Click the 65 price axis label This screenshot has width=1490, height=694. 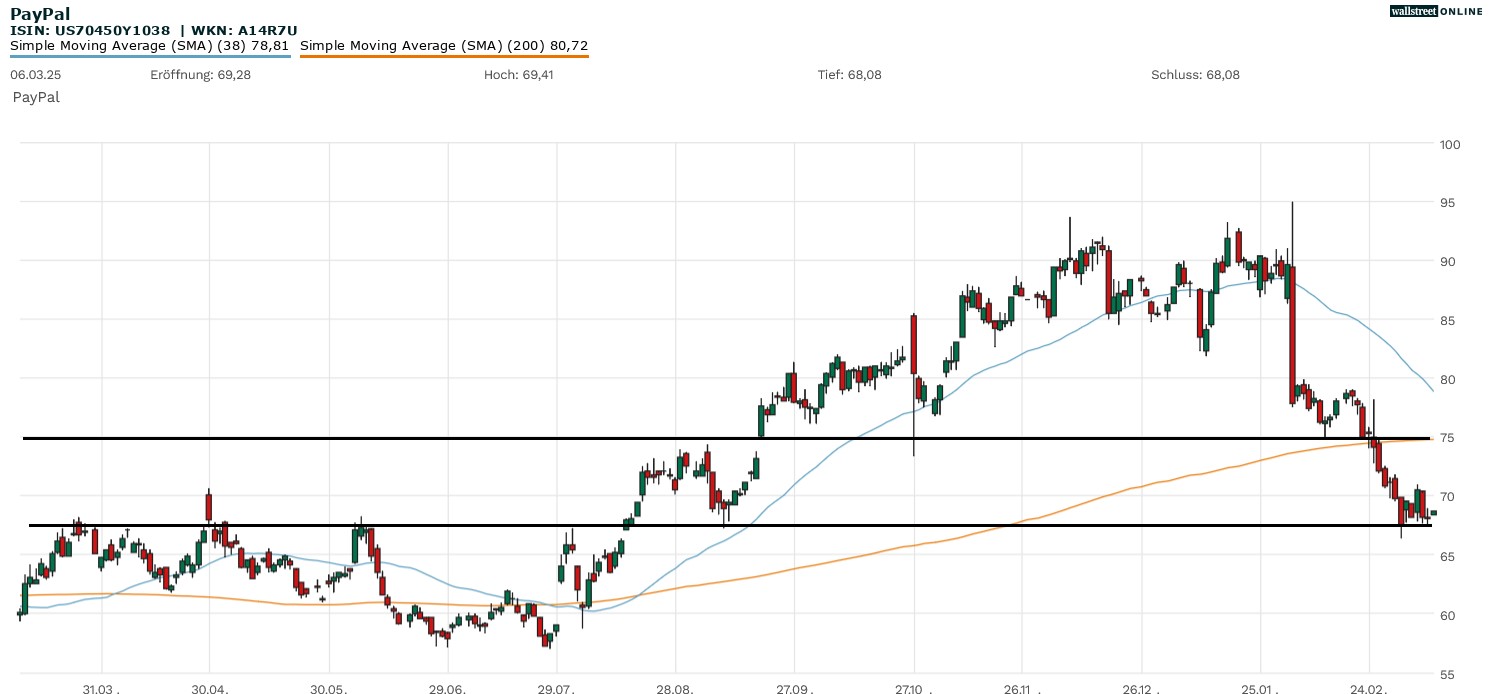[1447, 556]
